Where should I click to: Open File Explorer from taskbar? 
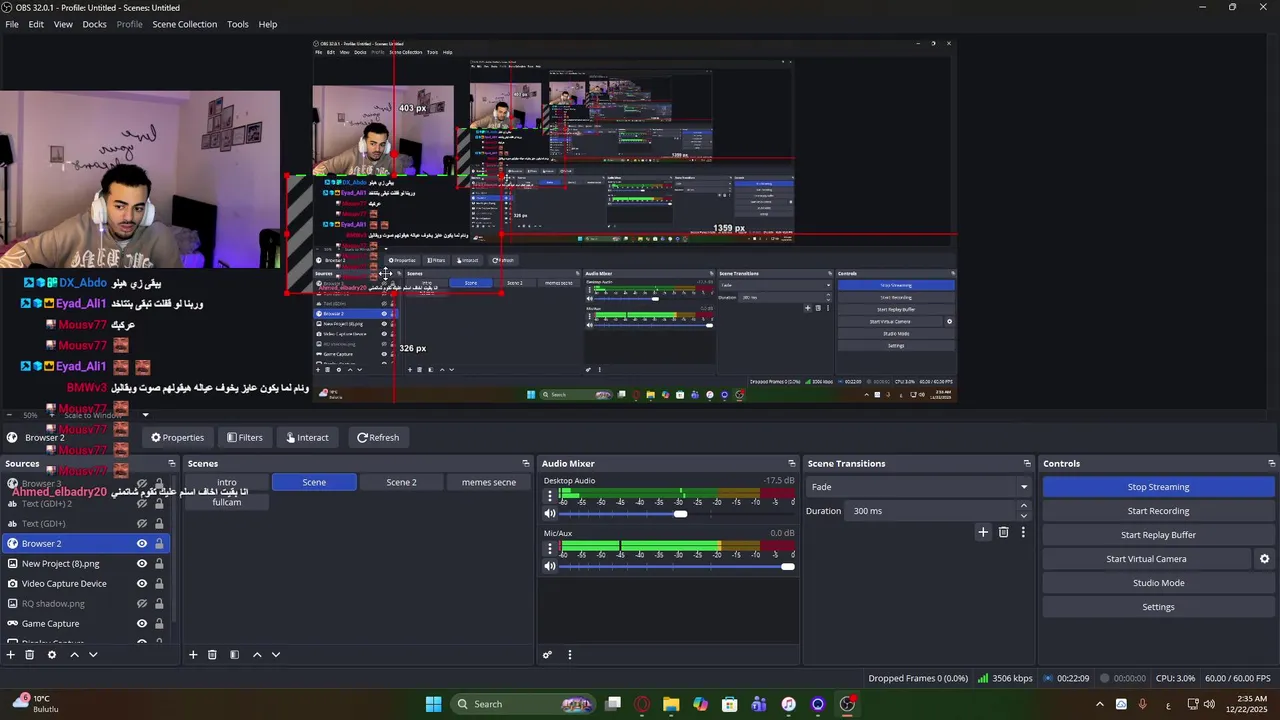[671, 704]
